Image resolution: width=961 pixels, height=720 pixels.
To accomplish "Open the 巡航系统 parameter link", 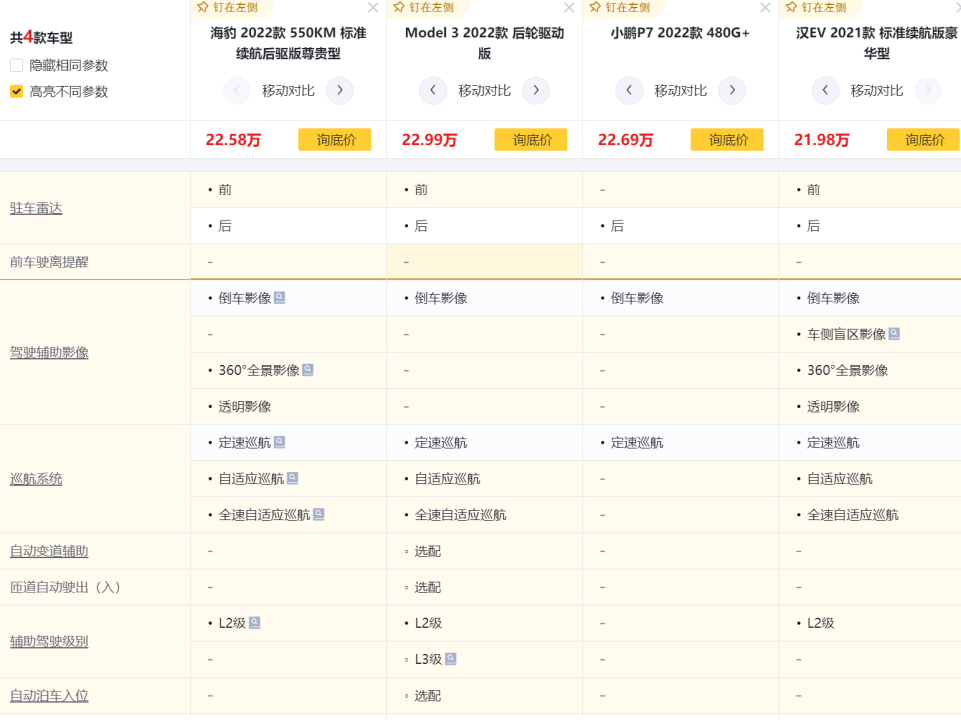I will (36, 479).
